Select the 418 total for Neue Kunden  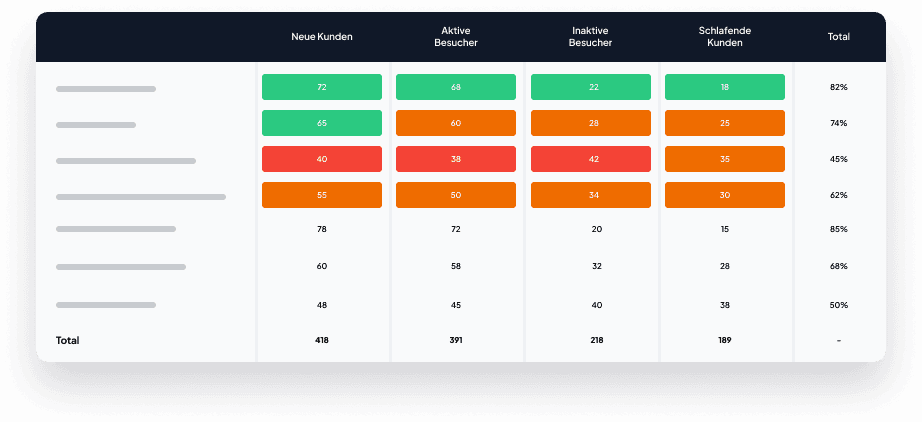click(x=321, y=340)
